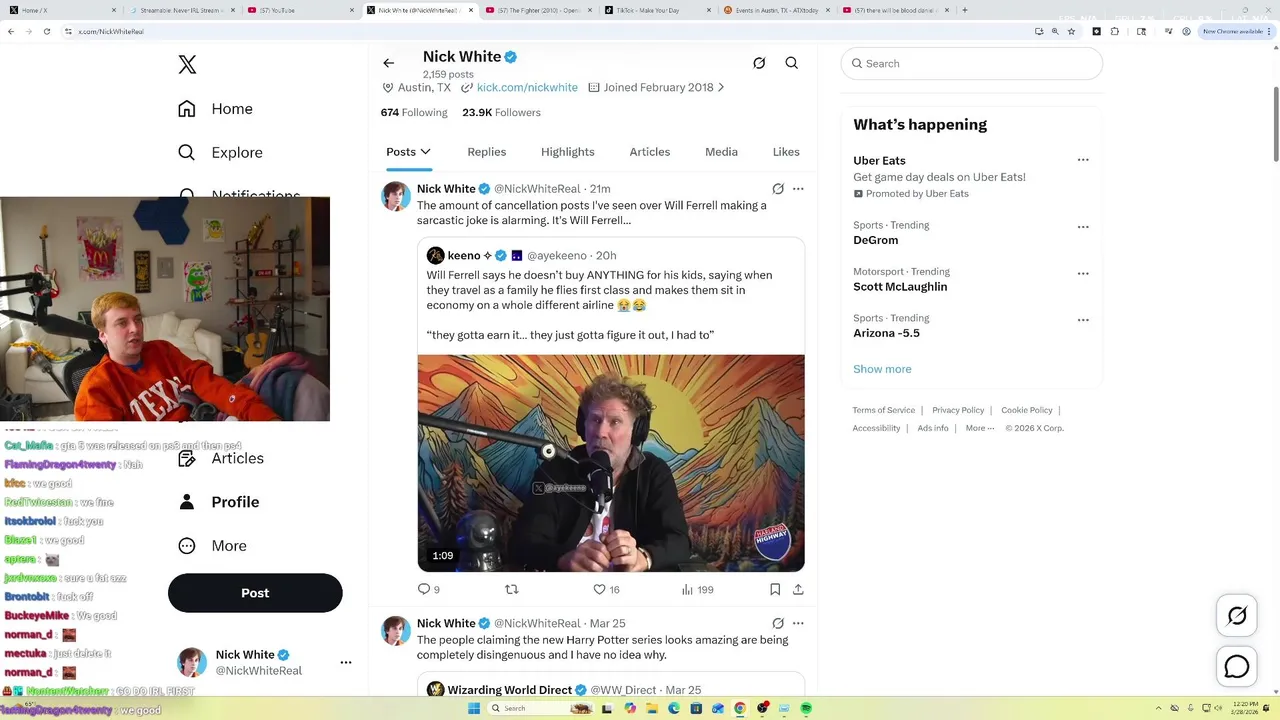
Task: Open the Arizona -5.5 trending topic
Action: tap(971, 326)
